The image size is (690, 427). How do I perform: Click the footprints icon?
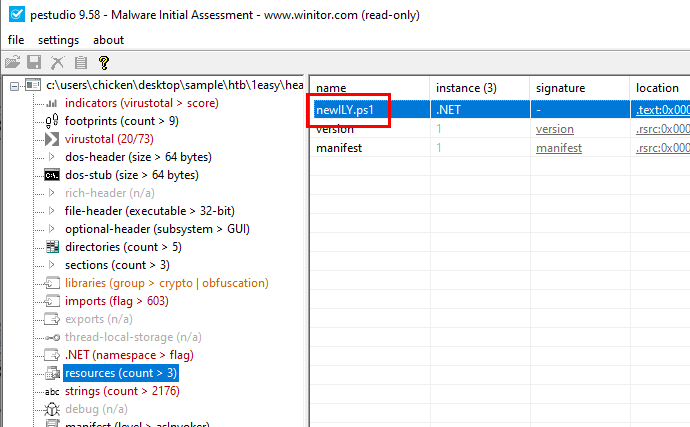tap(52, 121)
